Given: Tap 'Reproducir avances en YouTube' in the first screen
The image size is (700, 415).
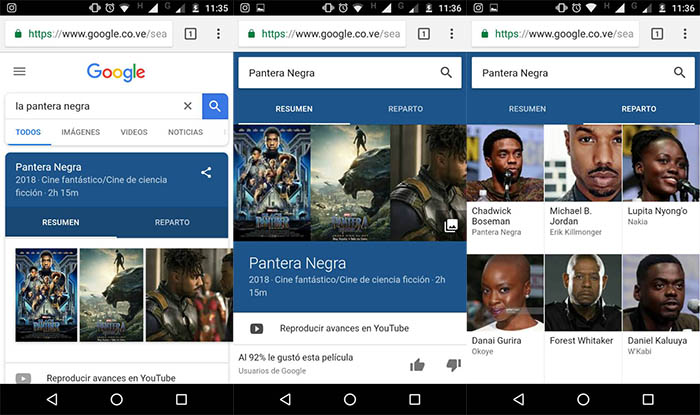Looking at the screenshot, I should [111, 378].
